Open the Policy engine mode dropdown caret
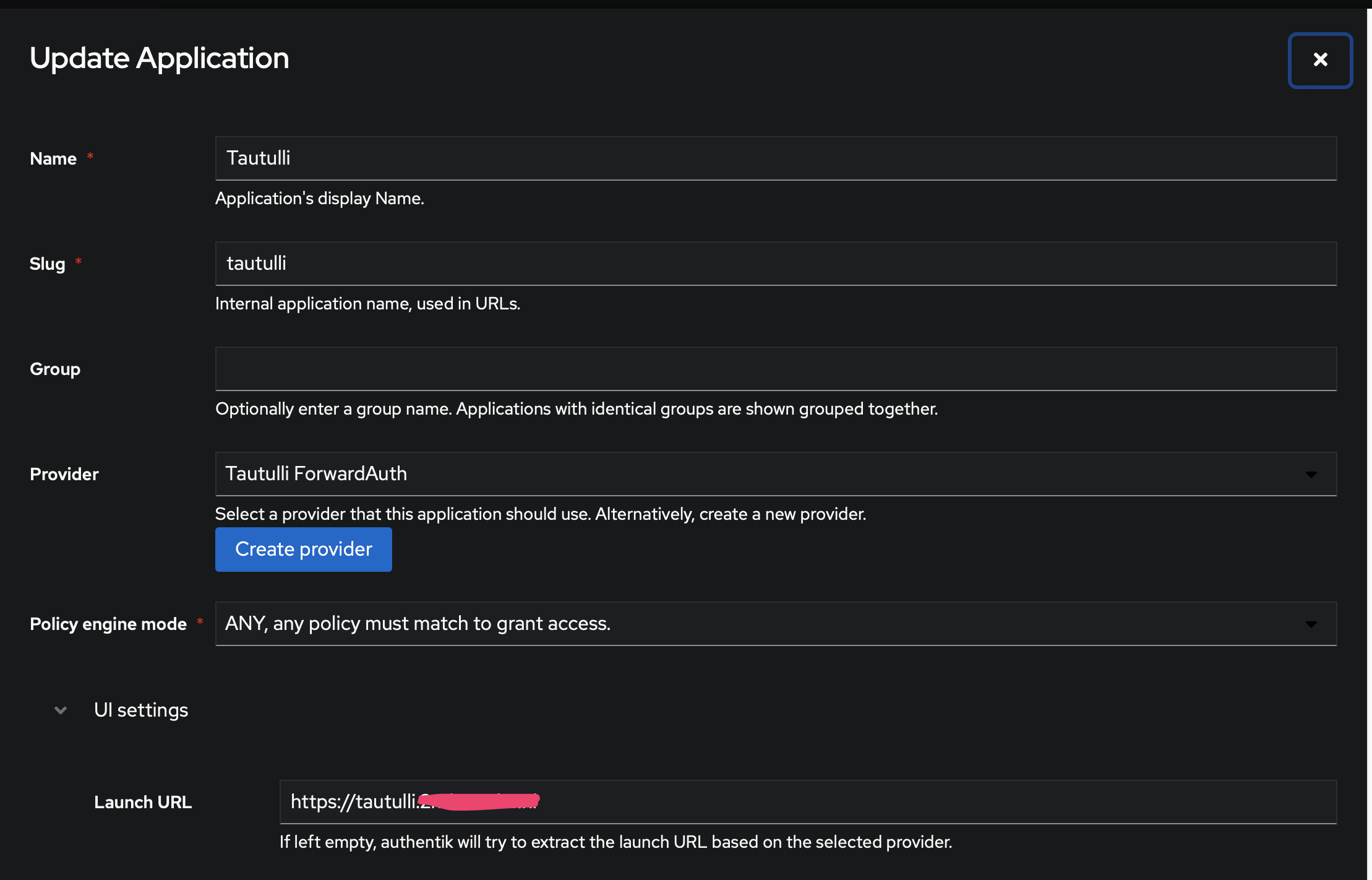The image size is (1372, 880). pyautogui.click(x=1313, y=624)
